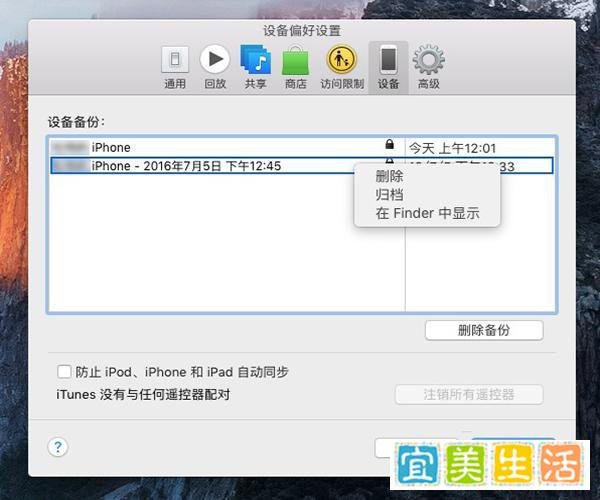Select the 设备 devices preferences pane
The height and width of the screenshot is (500, 600).
(x=388, y=68)
